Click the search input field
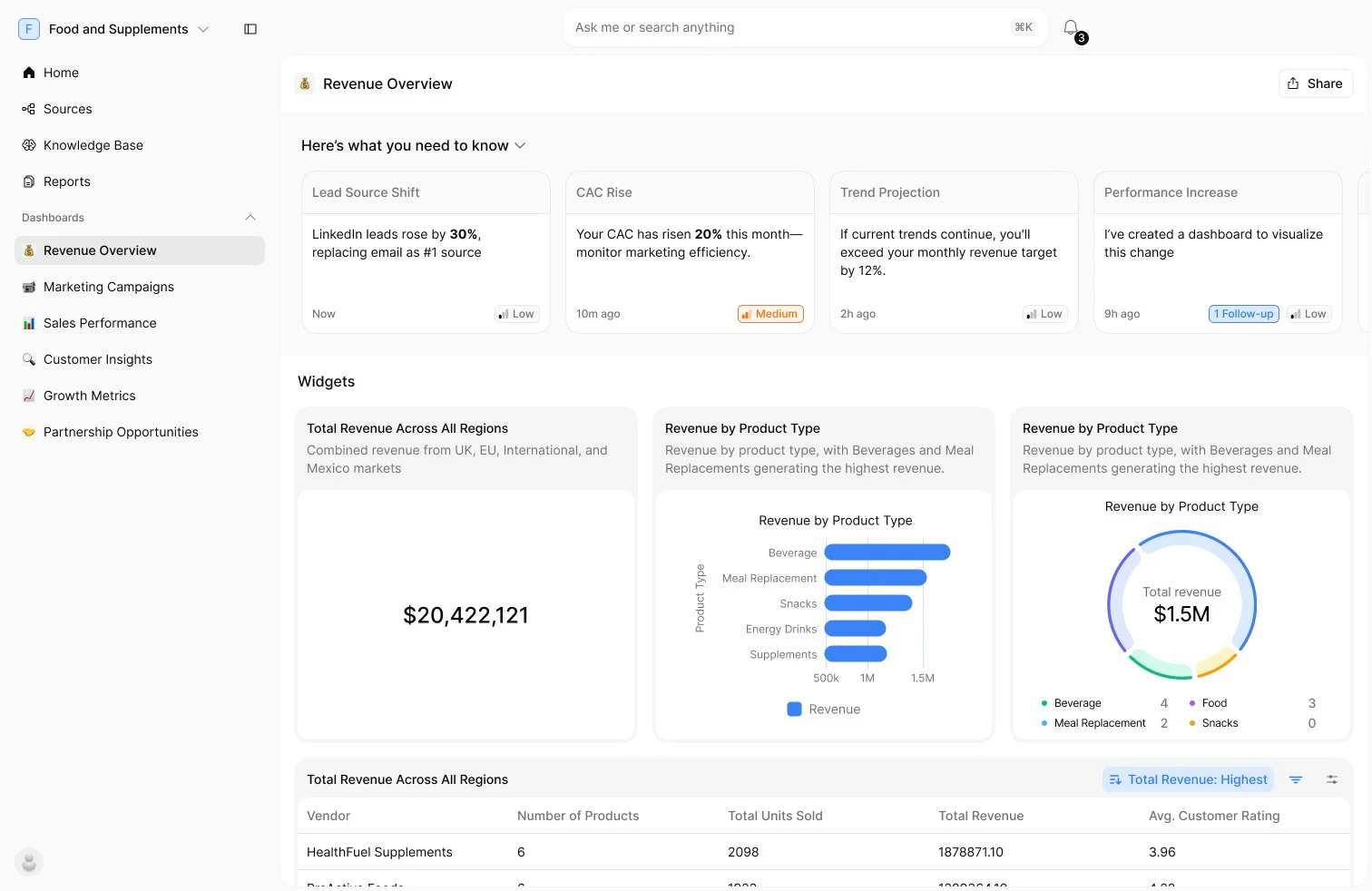Screen dimensions: 1372x891 point(805,27)
